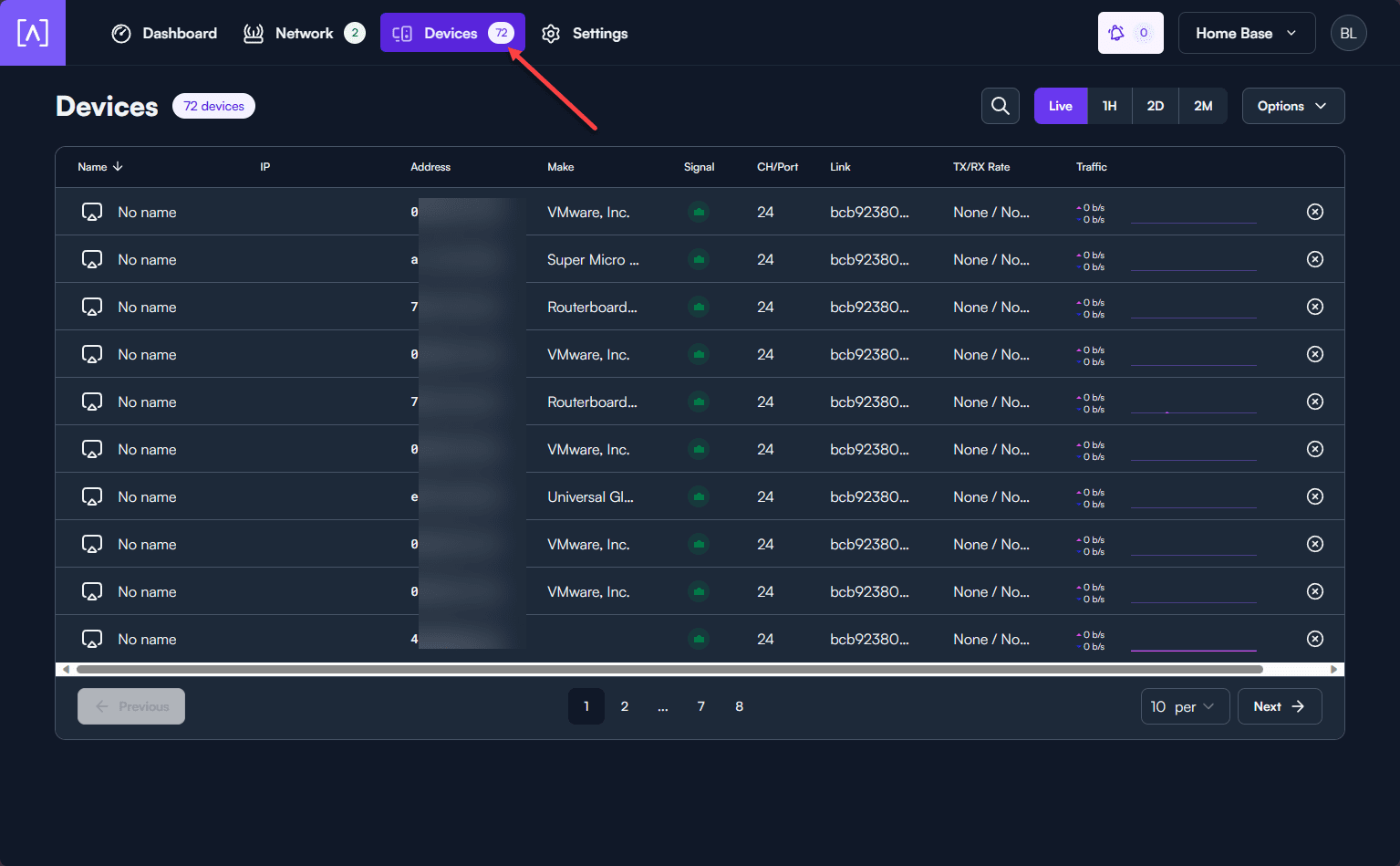
Task: Click the TX/RX Rate column header
Action: pyautogui.click(x=981, y=167)
